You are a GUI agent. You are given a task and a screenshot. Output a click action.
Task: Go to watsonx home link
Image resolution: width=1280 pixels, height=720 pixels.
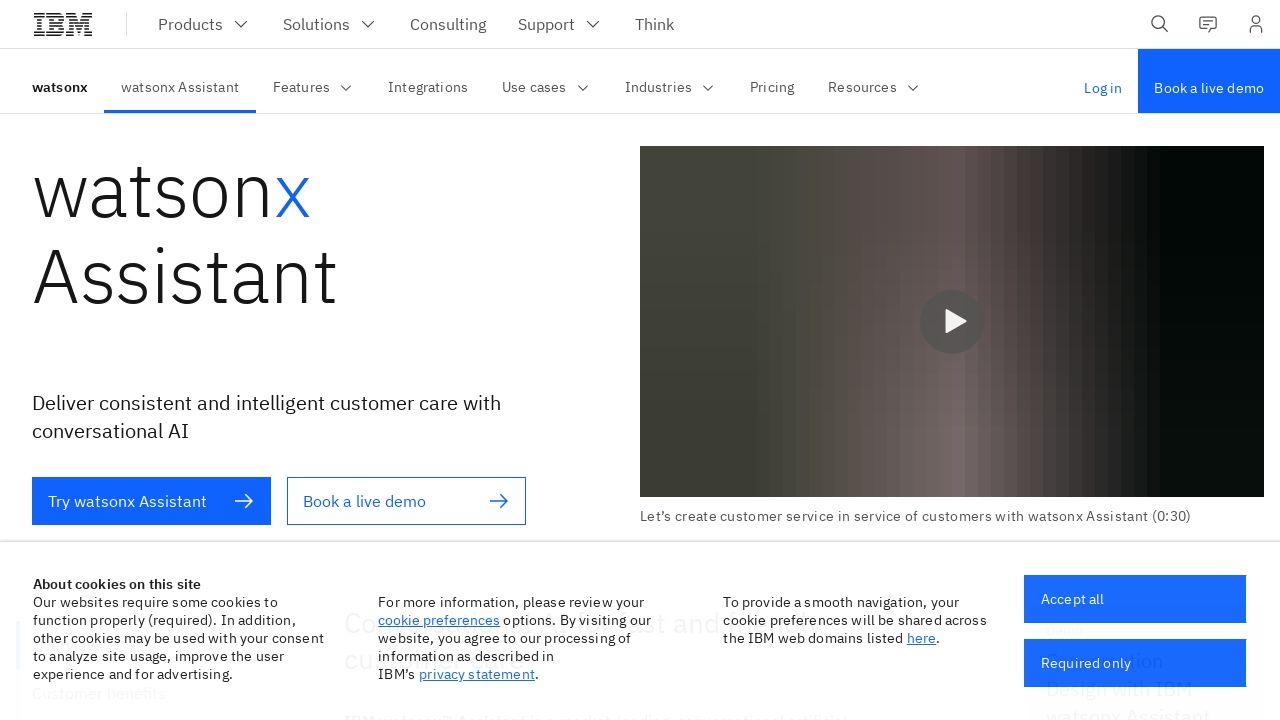coord(60,87)
